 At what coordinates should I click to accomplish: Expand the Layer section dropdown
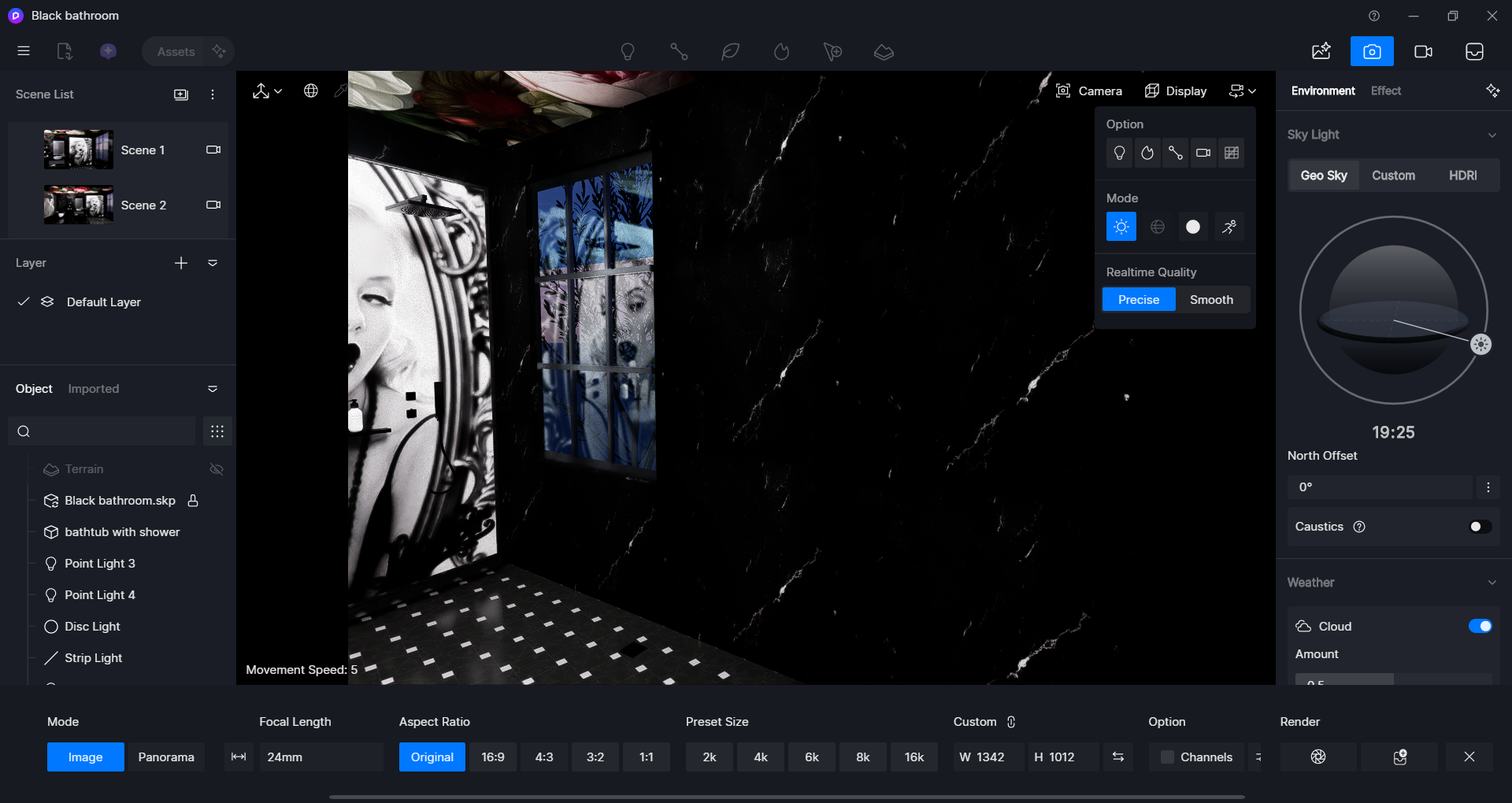(213, 263)
